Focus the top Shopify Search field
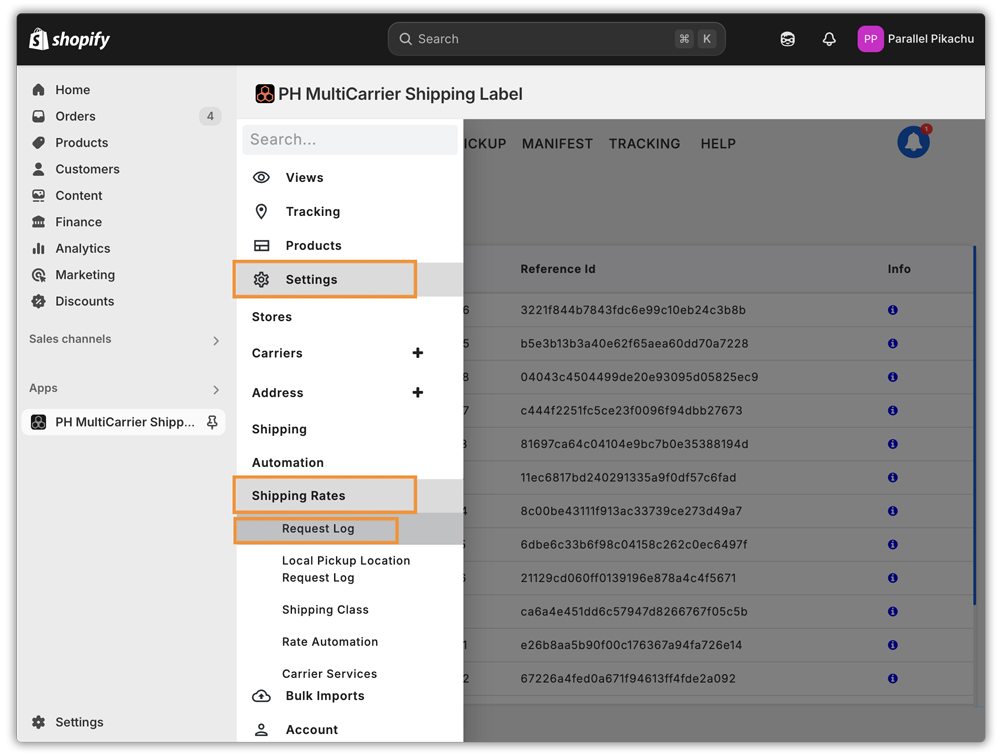Viewport: 1000px width, 755px height. (556, 39)
